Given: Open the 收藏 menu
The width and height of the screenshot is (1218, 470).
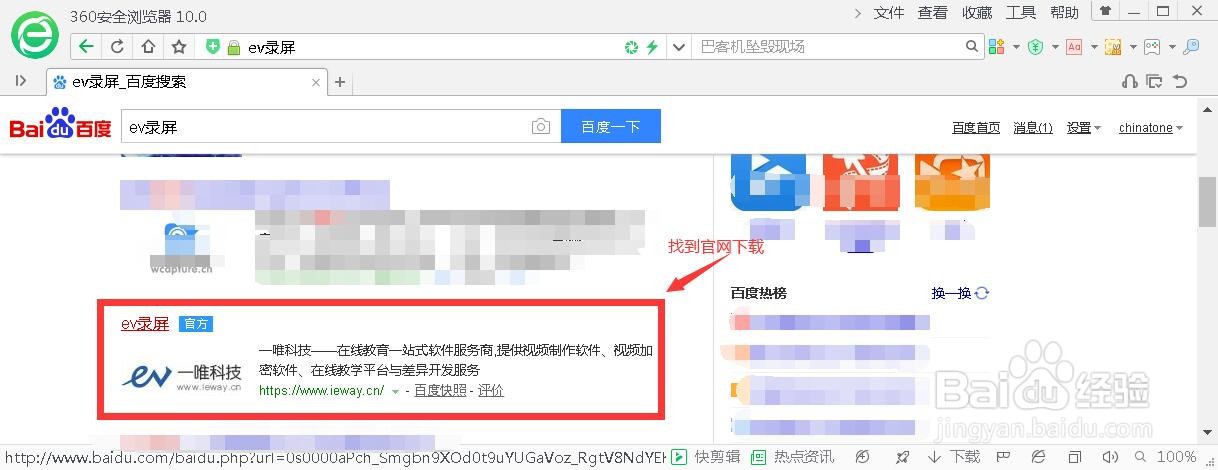Looking at the screenshot, I should click(x=977, y=13).
